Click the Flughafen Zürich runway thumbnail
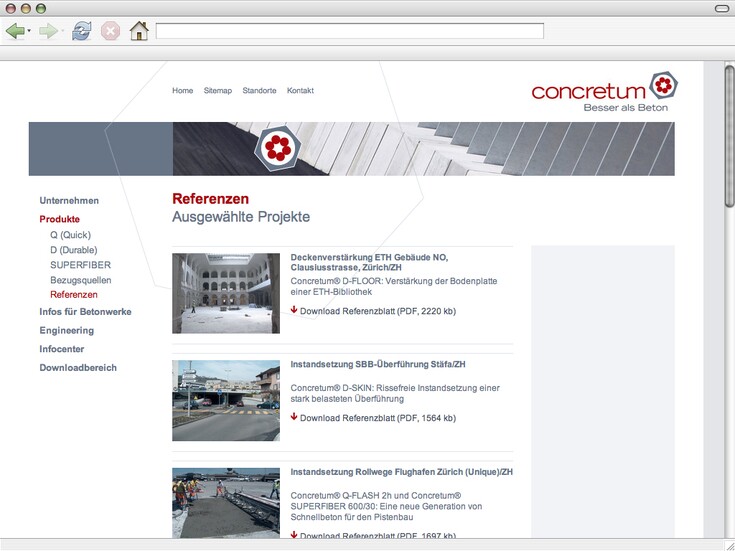Screen dimensions: 735x551 226,503
